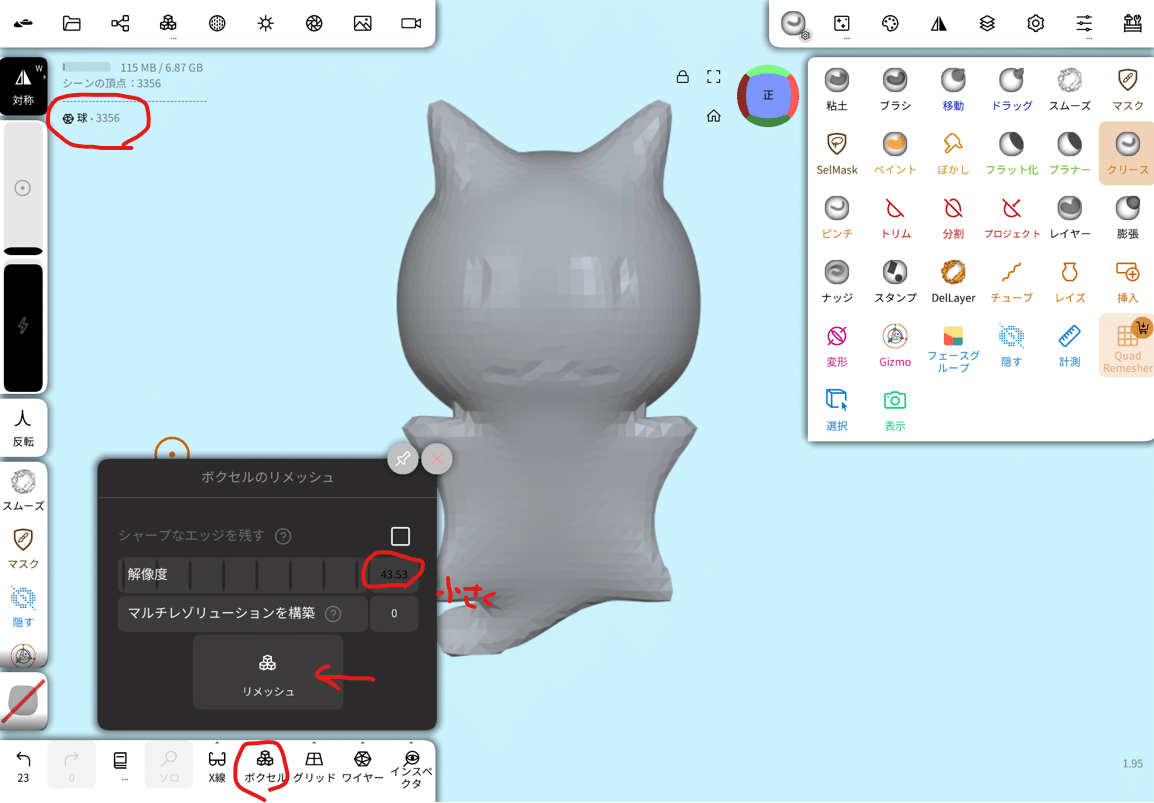Select the クリース (Crease) tool
Viewport: 1154px width, 803px height.
pyautogui.click(x=1128, y=154)
